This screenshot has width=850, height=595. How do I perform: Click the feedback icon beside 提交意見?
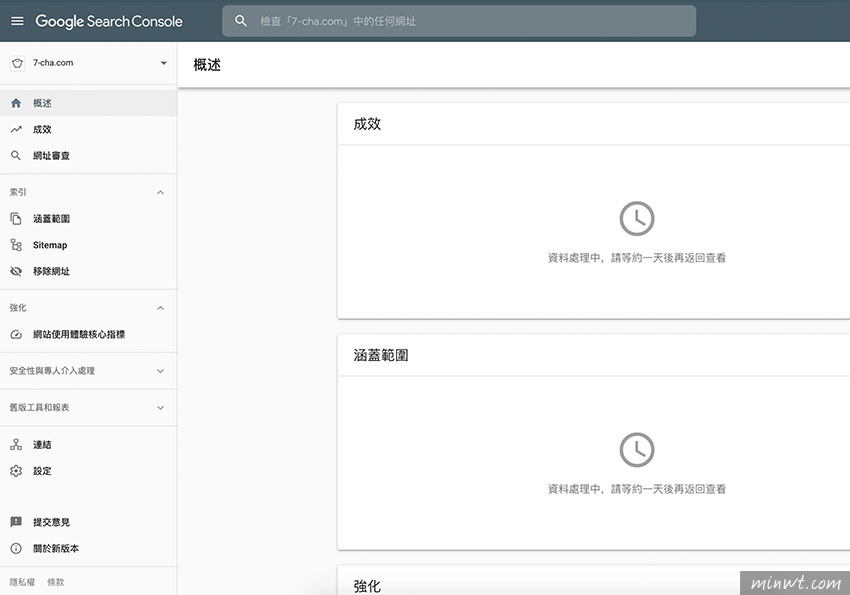16,522
